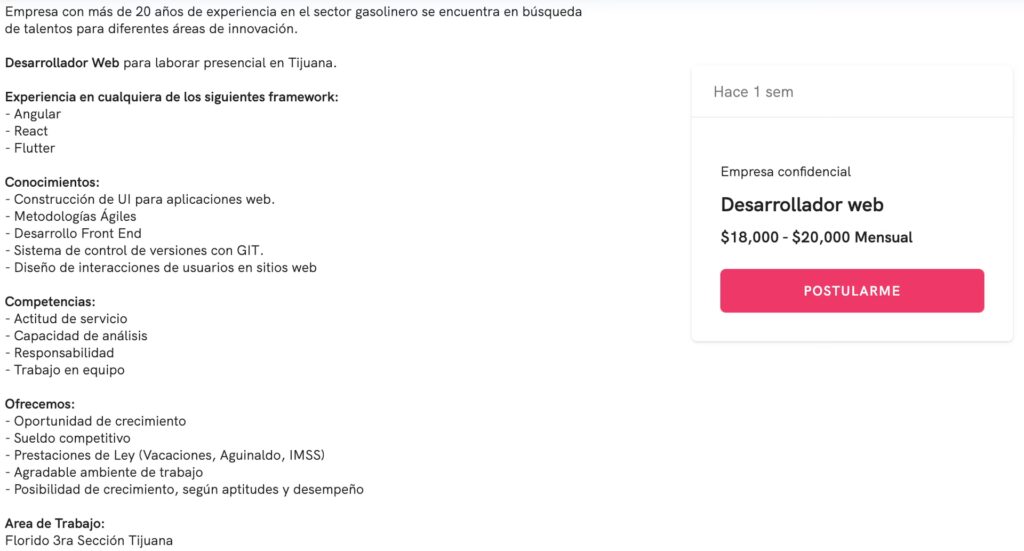Click the Experiencia en cualquiera framework heading
The width and height of the screenshot is (1024, 551).
point(172,97)
